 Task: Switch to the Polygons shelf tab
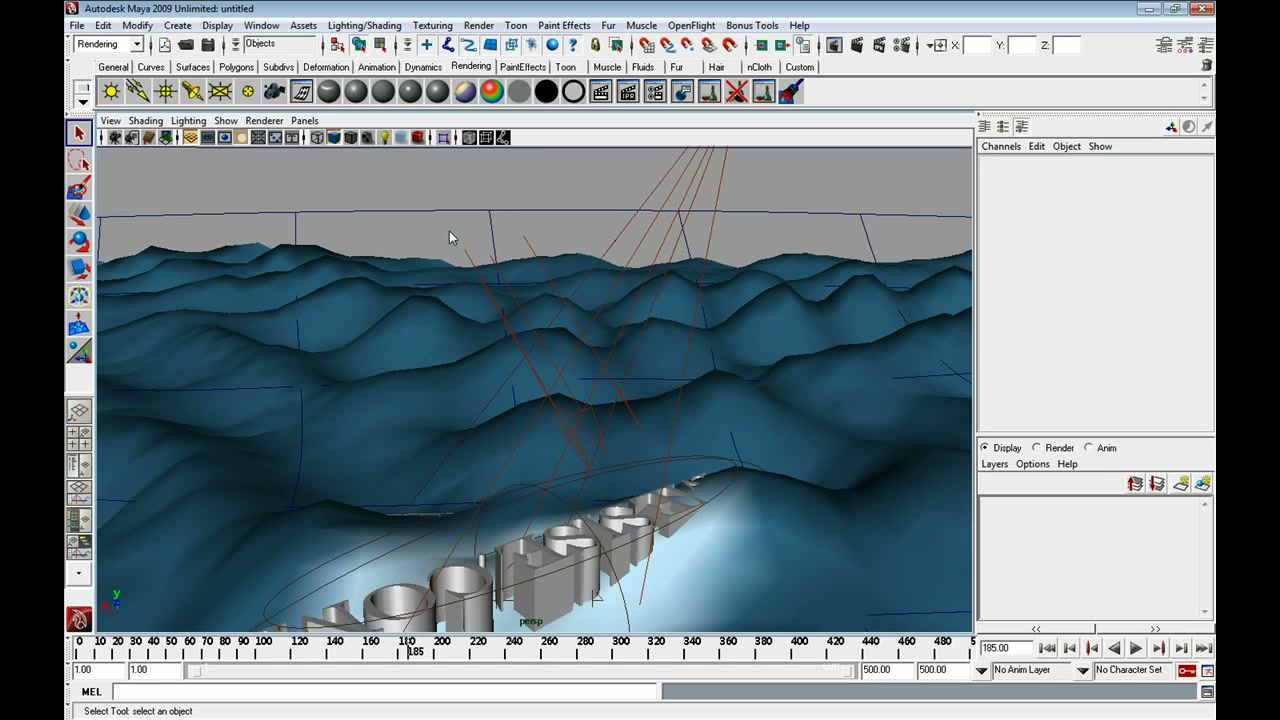click(x=236, y=67)
